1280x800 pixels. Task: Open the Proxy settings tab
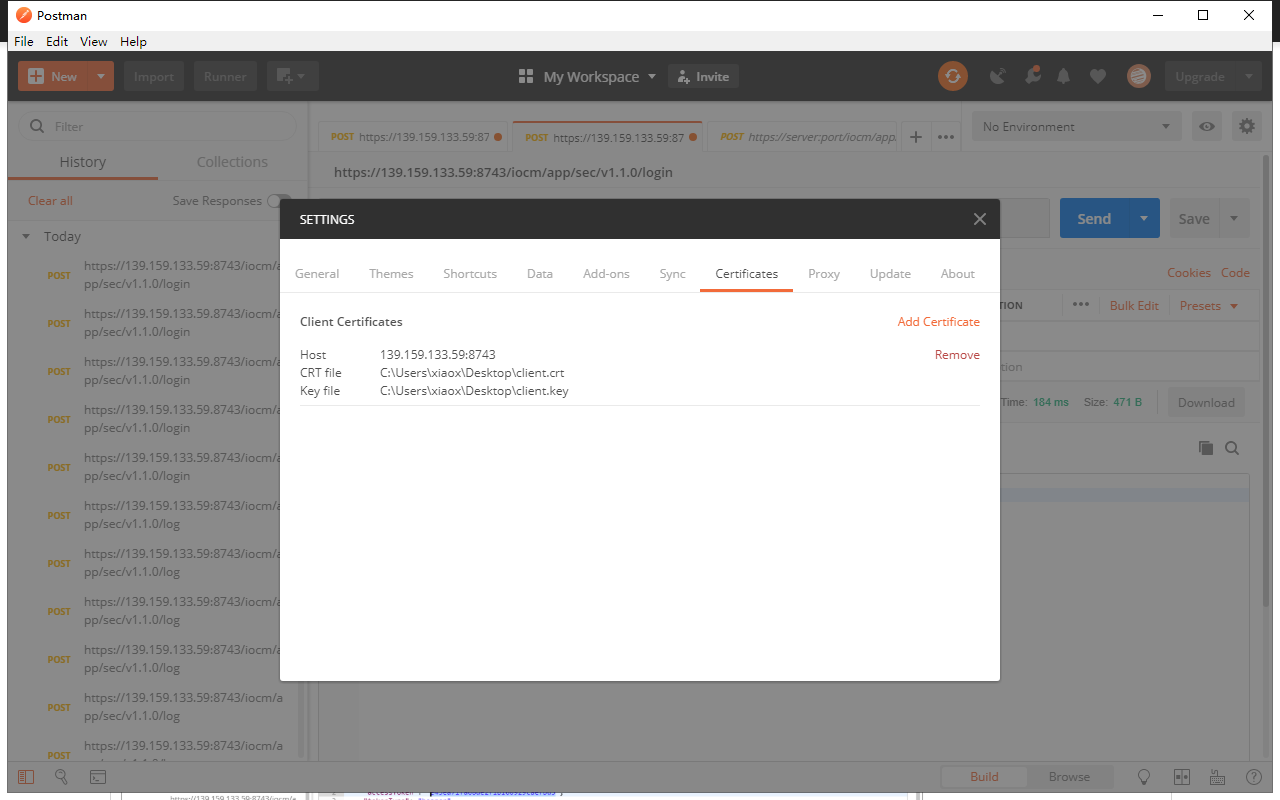click(x=824, y=274)
